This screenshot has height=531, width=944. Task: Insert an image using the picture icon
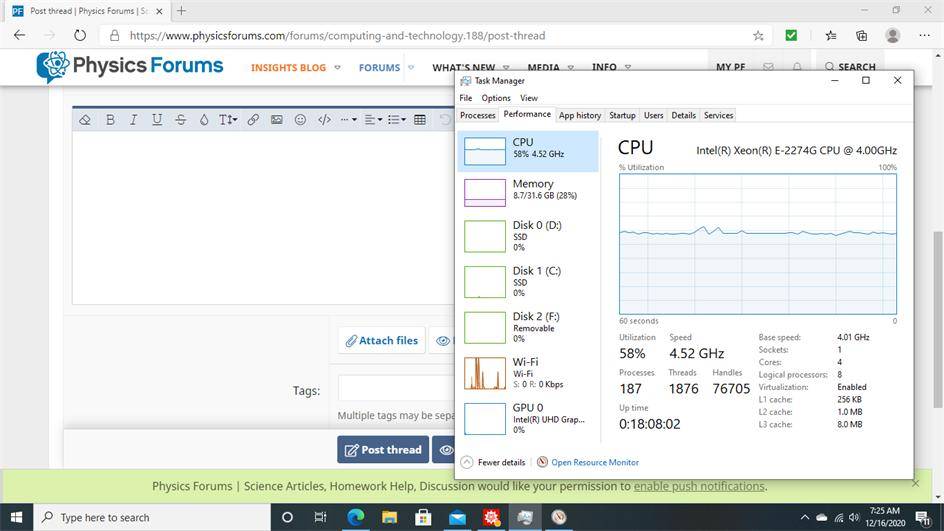[x=276, y=120]
